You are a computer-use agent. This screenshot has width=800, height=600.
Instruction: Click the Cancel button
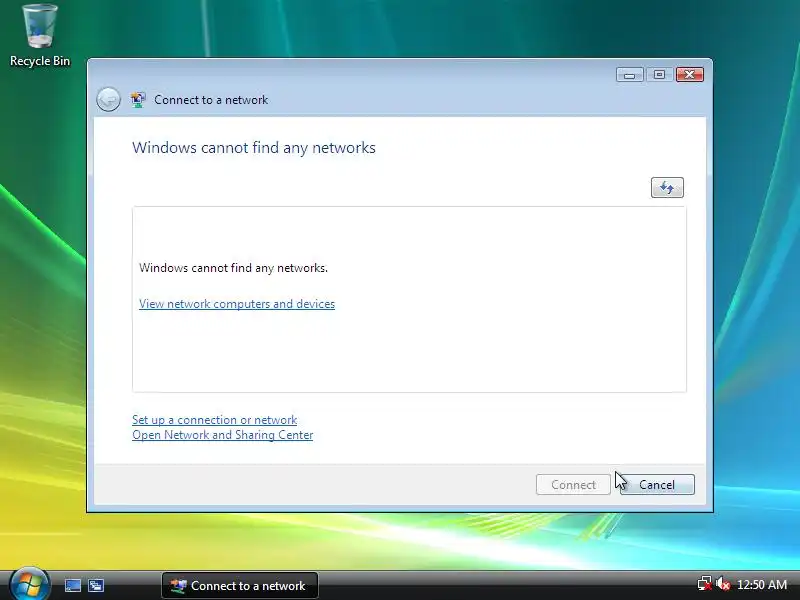coord(657,484)
